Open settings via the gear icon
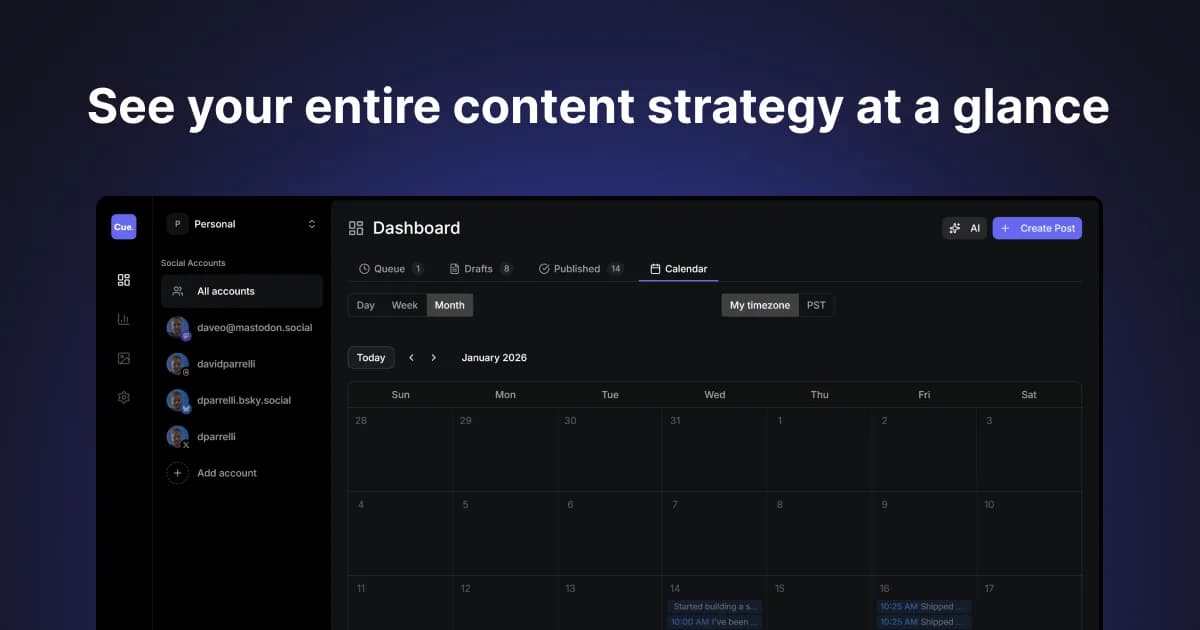The height and width of the screenshot is (630, 1200). pos(123,396)
